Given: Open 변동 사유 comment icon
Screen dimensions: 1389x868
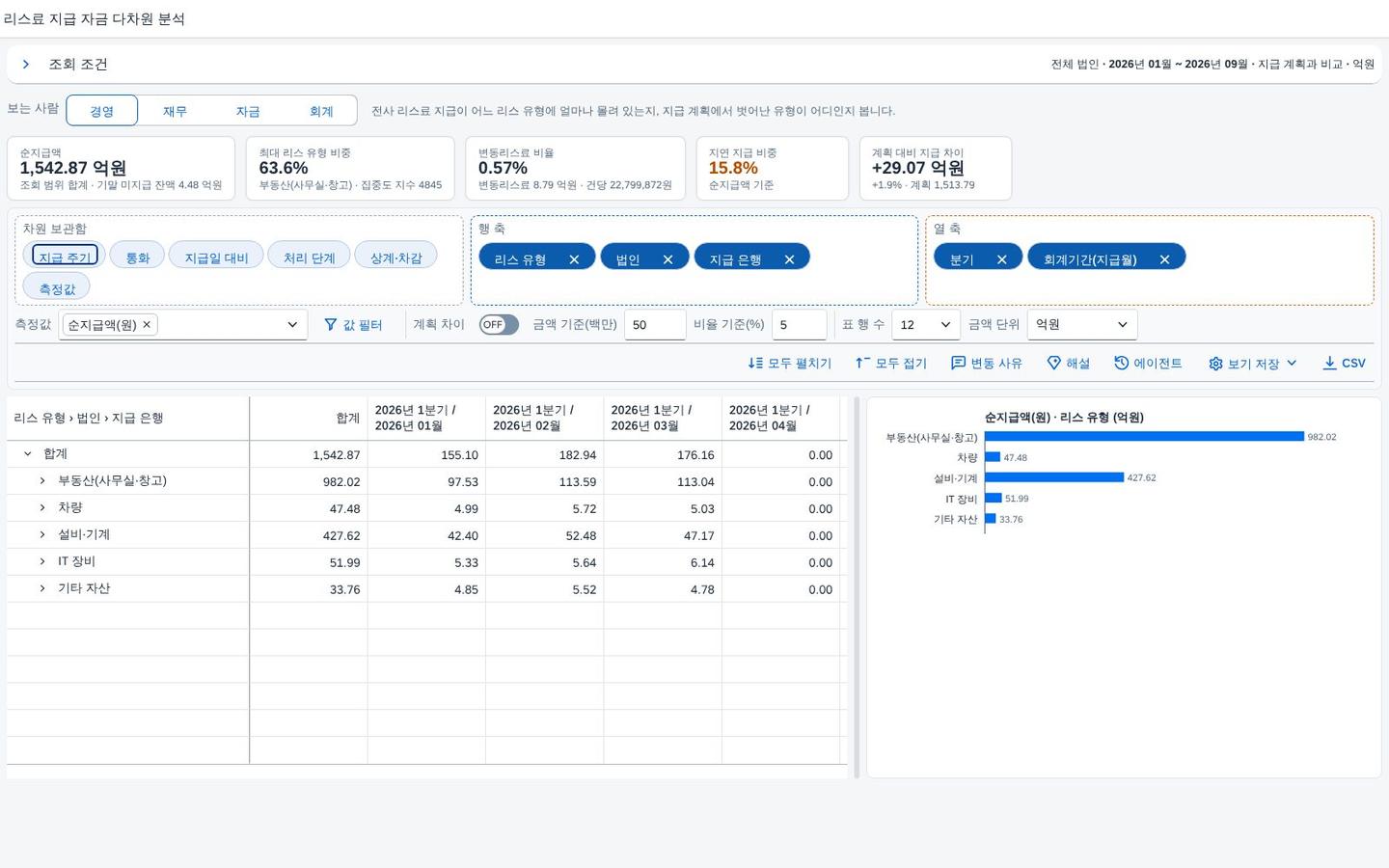Looking at the screenshot, I should click(958, 363).
